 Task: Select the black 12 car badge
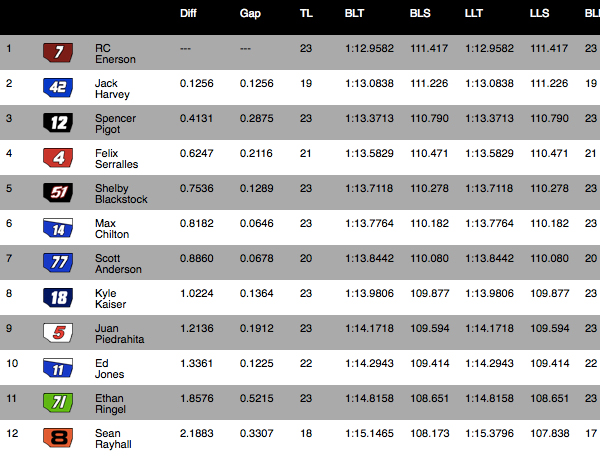coord(58,122)
